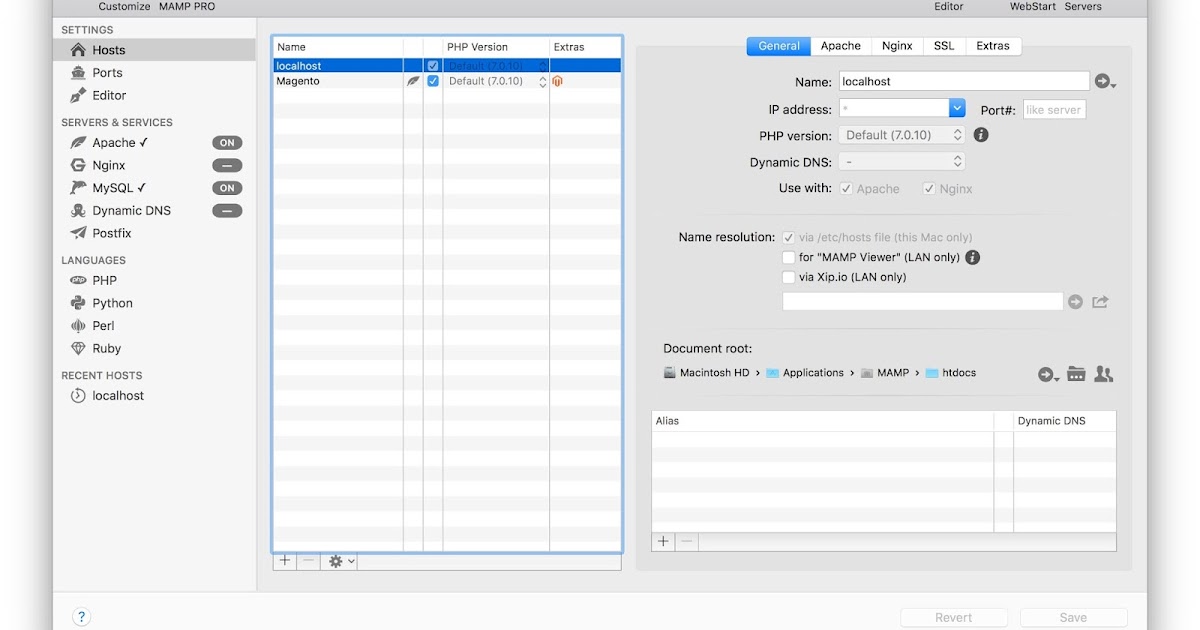The image size is (1200, 630).
Task: Open Magento row PHP version stepper
Action: [543, 82]
